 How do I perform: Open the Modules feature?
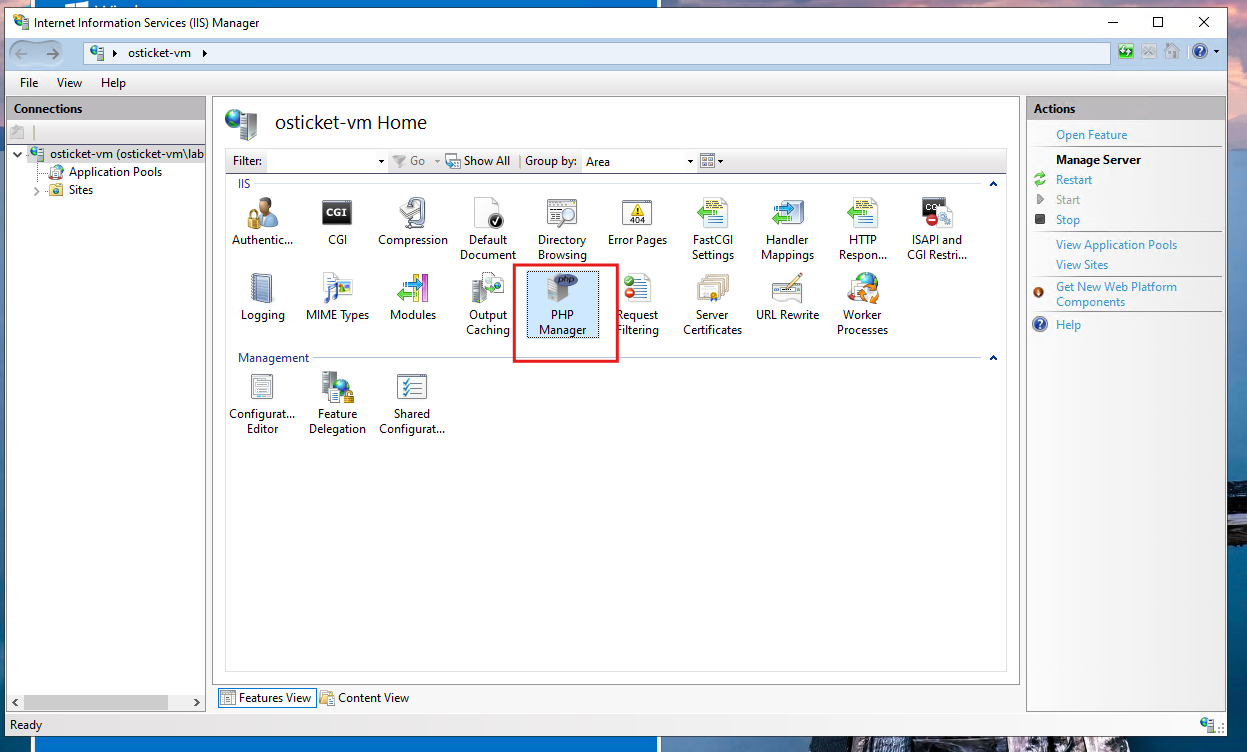(x=413, y=297)
